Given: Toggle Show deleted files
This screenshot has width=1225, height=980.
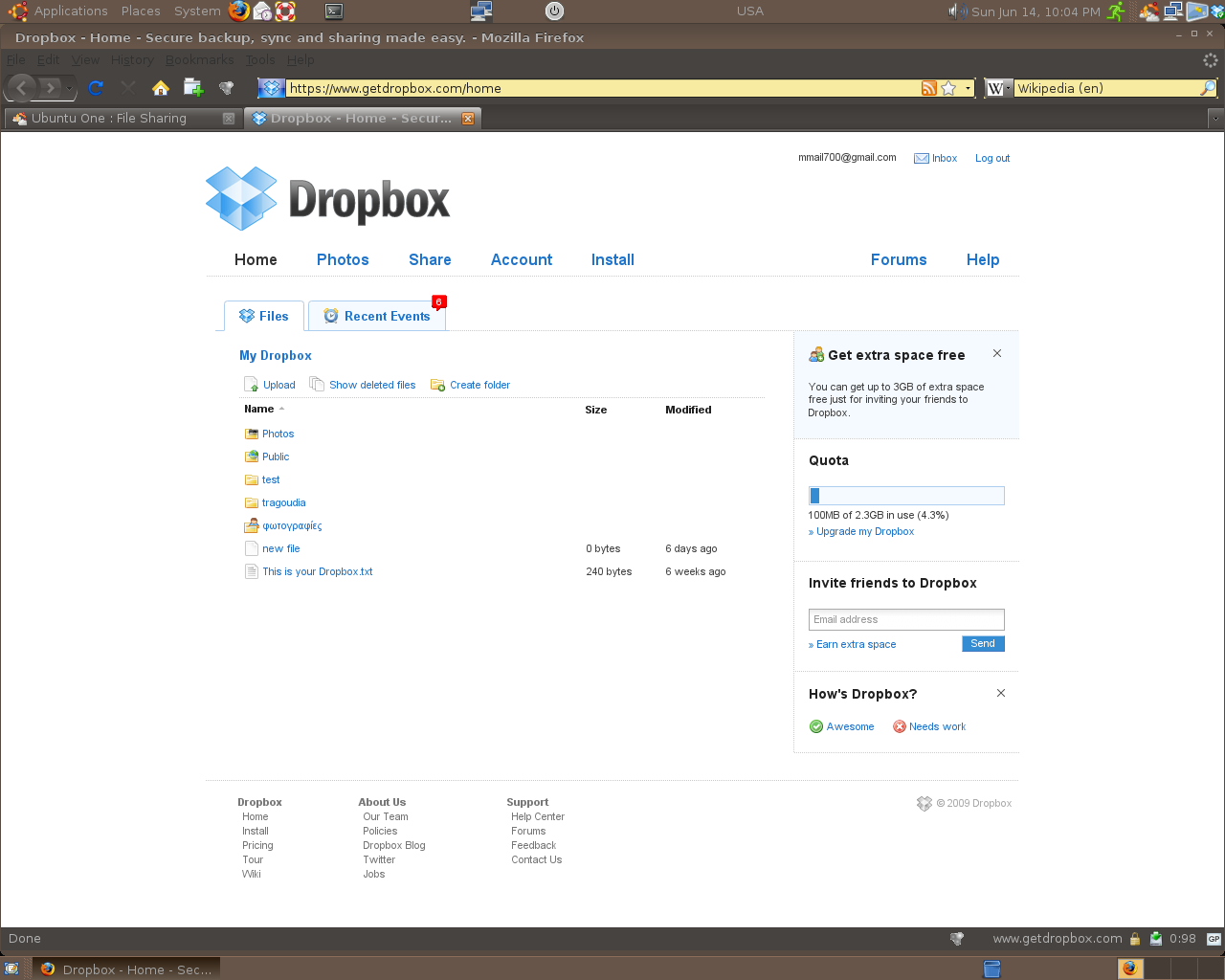Looking at the screenshot, I should click(x=371, y=385).
